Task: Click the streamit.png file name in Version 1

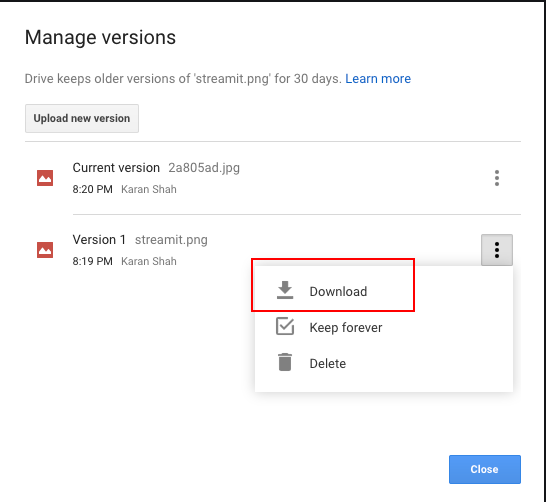Action: tap(171, 240)
